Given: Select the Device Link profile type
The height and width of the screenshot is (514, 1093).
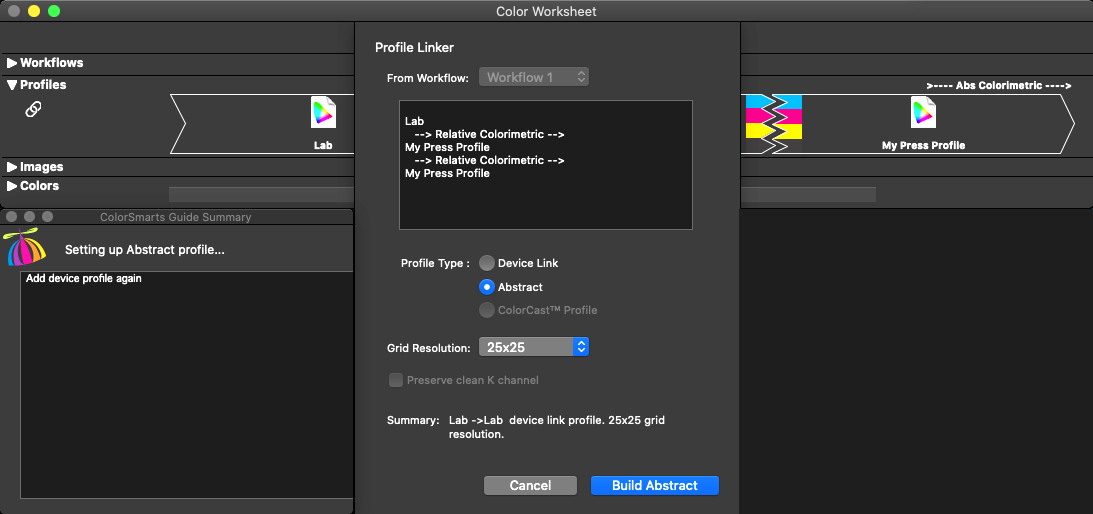Looking at the screenshot, I should (x=487, y=263).
